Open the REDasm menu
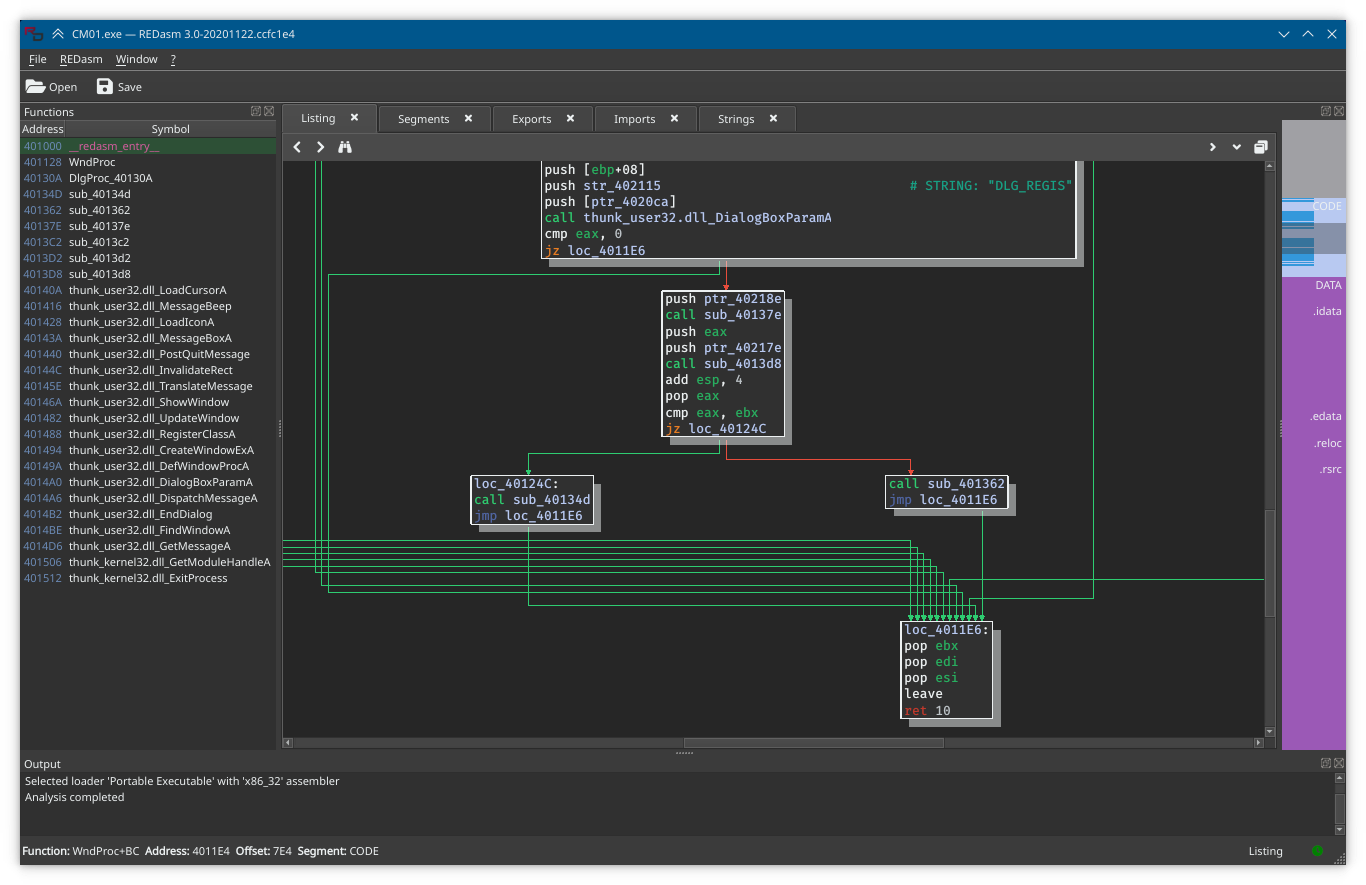The height and width of the screenshot is (885, 1366). click(x=81, y=60)
